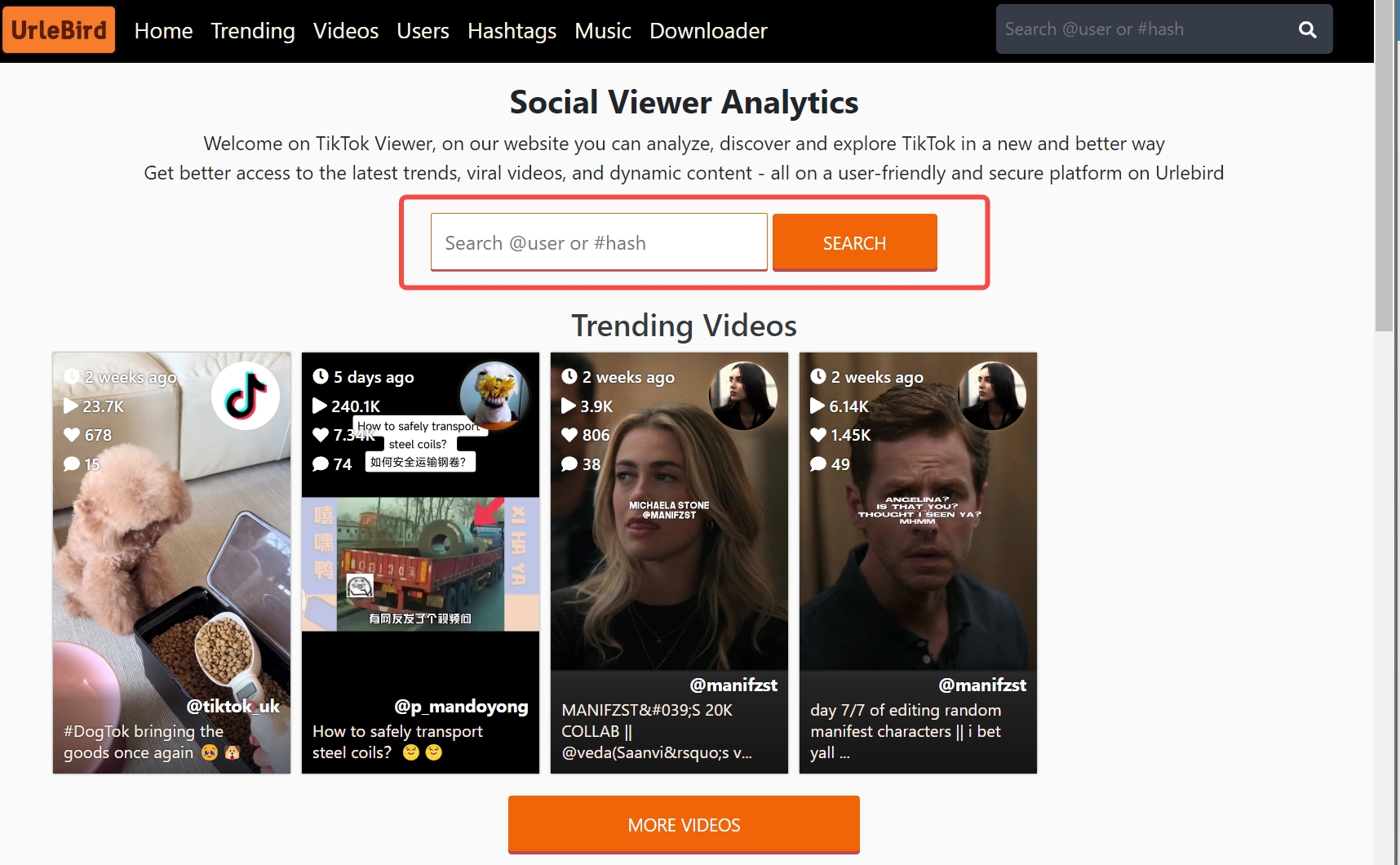
Task: Click the comment bubble icon beside 74
Action: click(321, 464)
